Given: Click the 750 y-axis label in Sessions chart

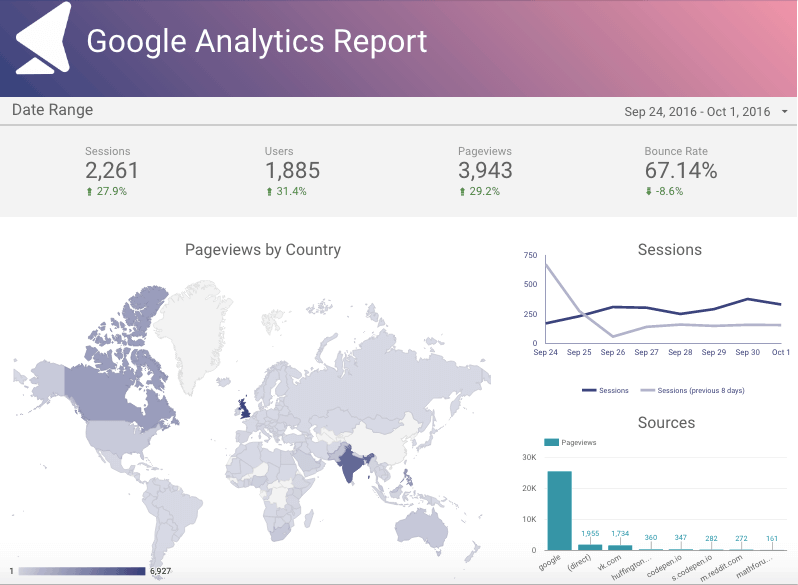Looking at the screenshot, I should [530, 255].
